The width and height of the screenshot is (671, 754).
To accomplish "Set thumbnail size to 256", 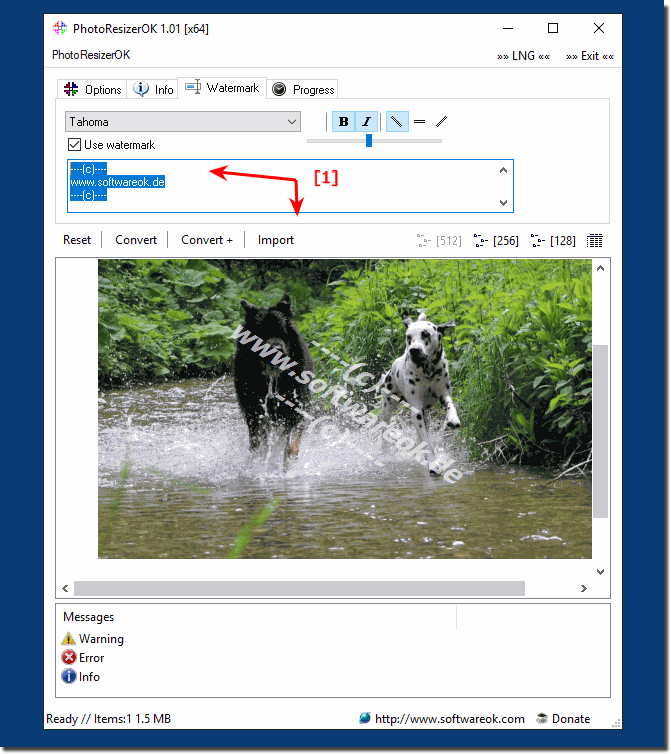I will [496, 240].
